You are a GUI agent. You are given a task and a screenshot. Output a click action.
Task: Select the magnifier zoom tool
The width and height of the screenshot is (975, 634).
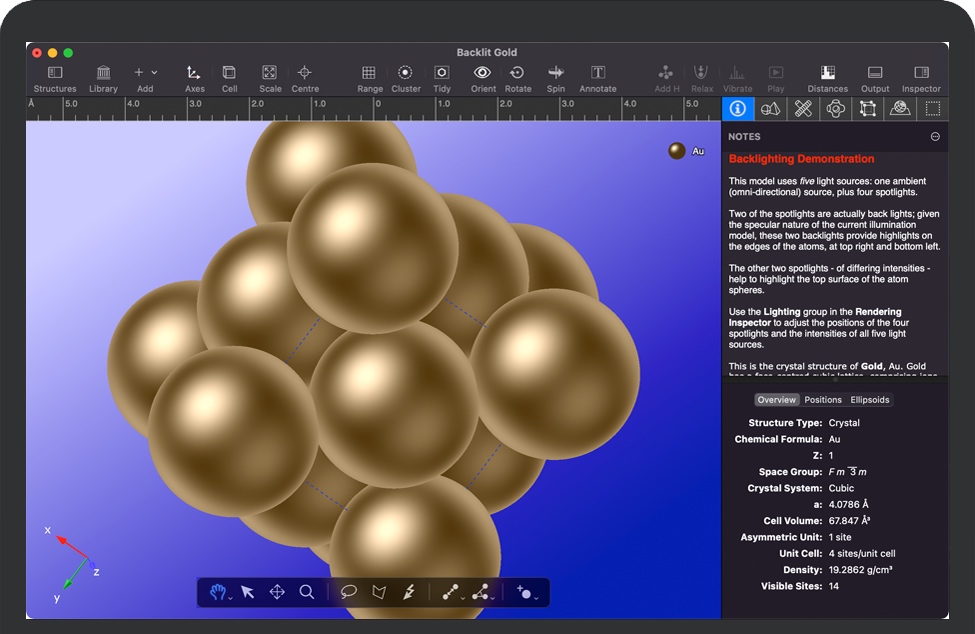[307, 592]
